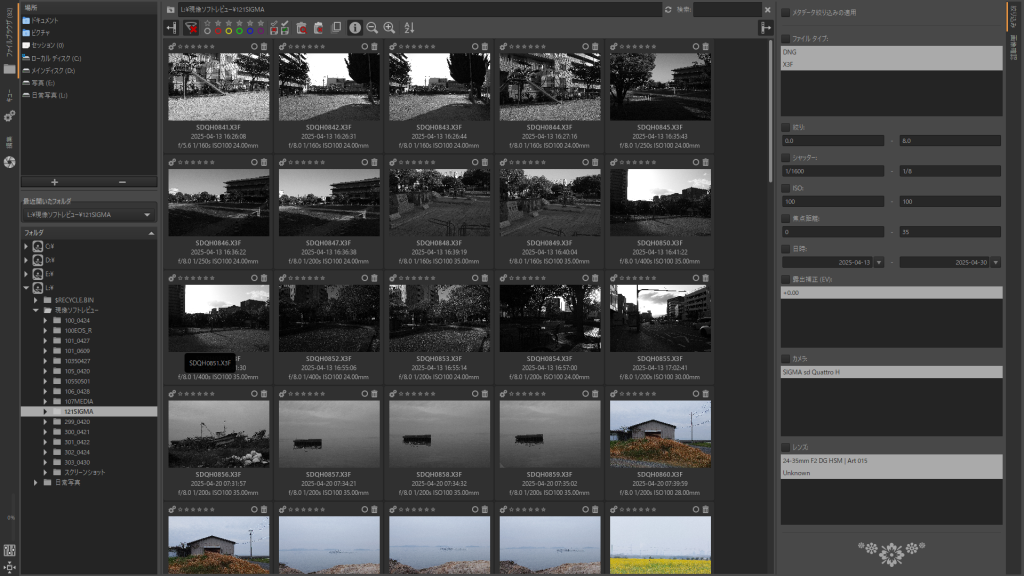This screenshot has width=1024, height=576.
Task: Zoom in the thumbnails
Action: [389, 27]
